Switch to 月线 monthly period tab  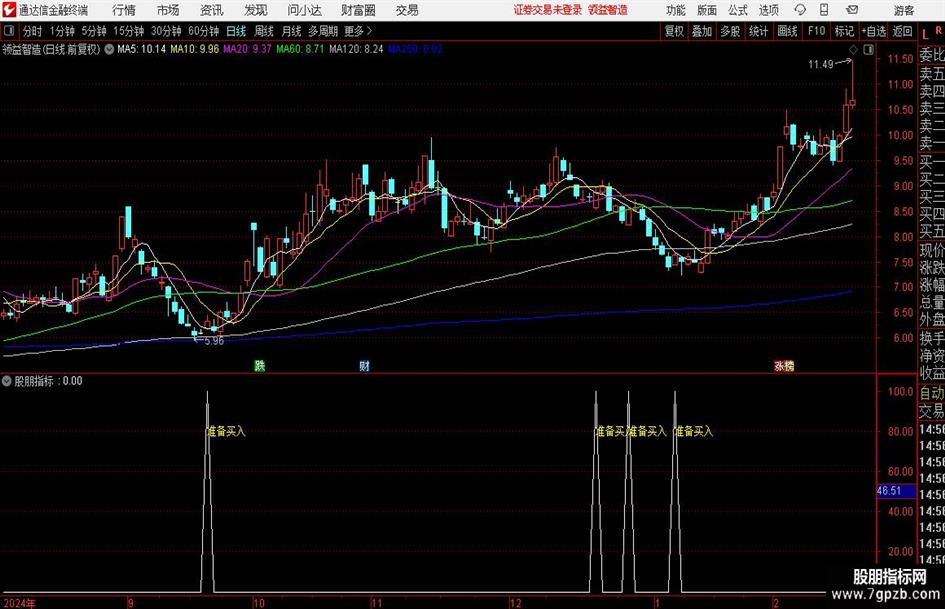(x=292, y=31)
